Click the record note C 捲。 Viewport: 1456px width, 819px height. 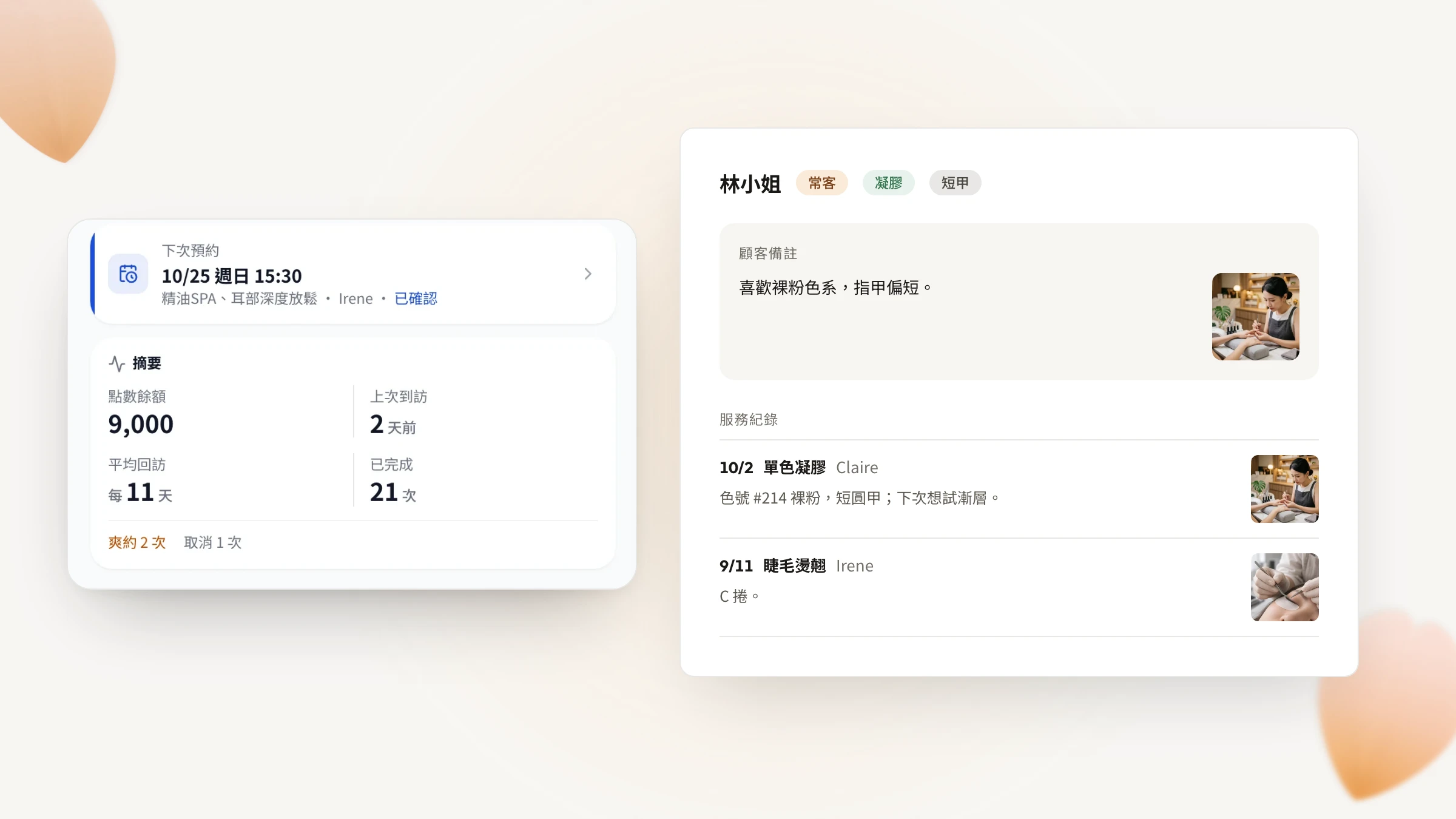point(739,596)
